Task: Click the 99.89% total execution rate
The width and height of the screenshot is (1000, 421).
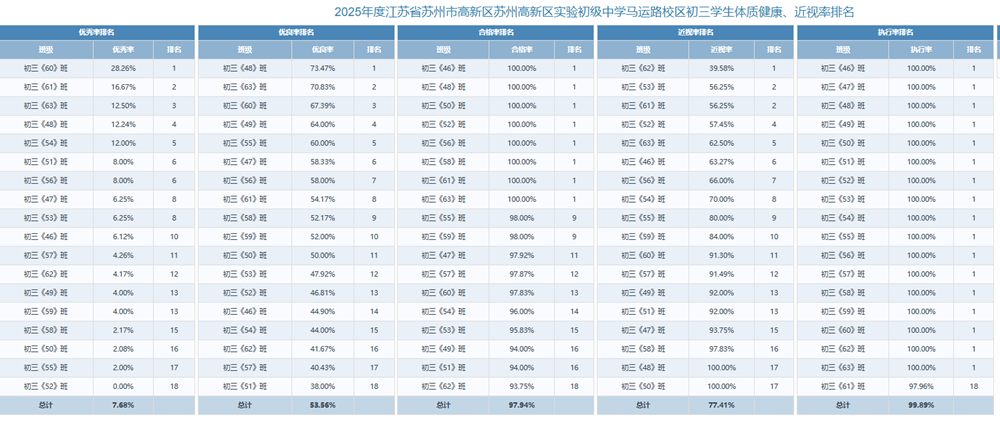Action: [x=921, y=405]
